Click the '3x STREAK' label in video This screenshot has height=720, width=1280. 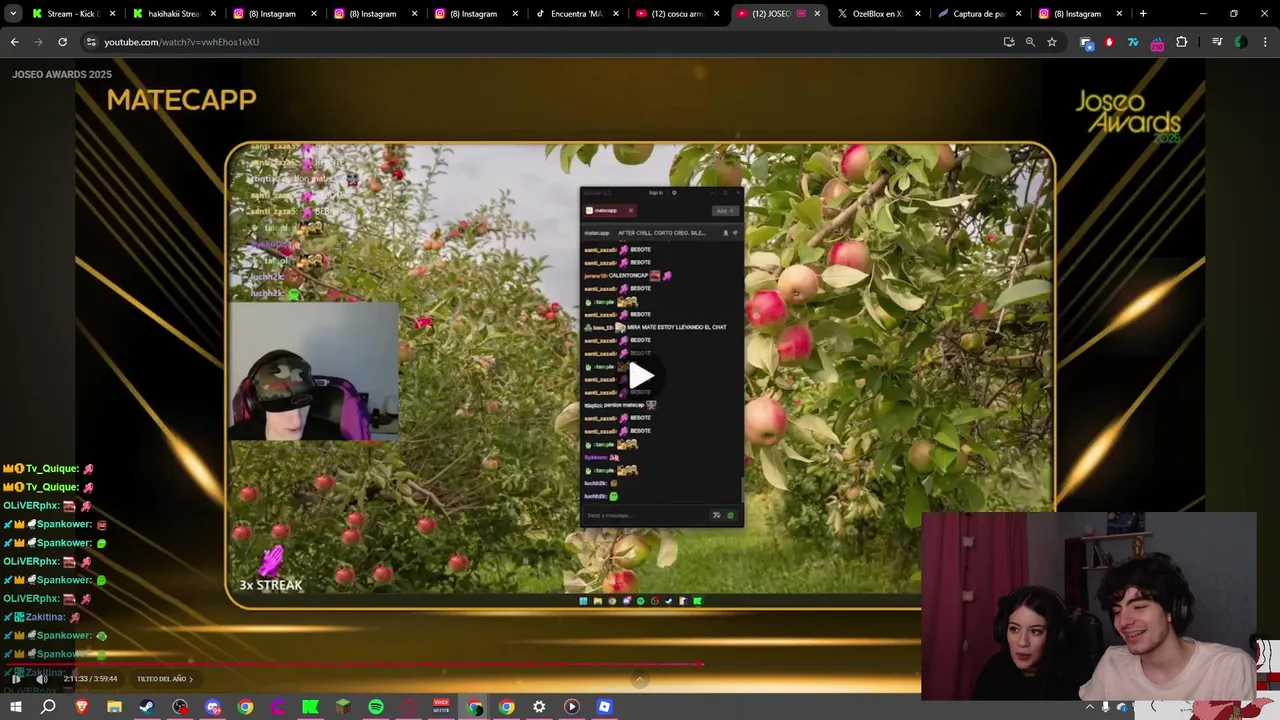click(270, 585)
